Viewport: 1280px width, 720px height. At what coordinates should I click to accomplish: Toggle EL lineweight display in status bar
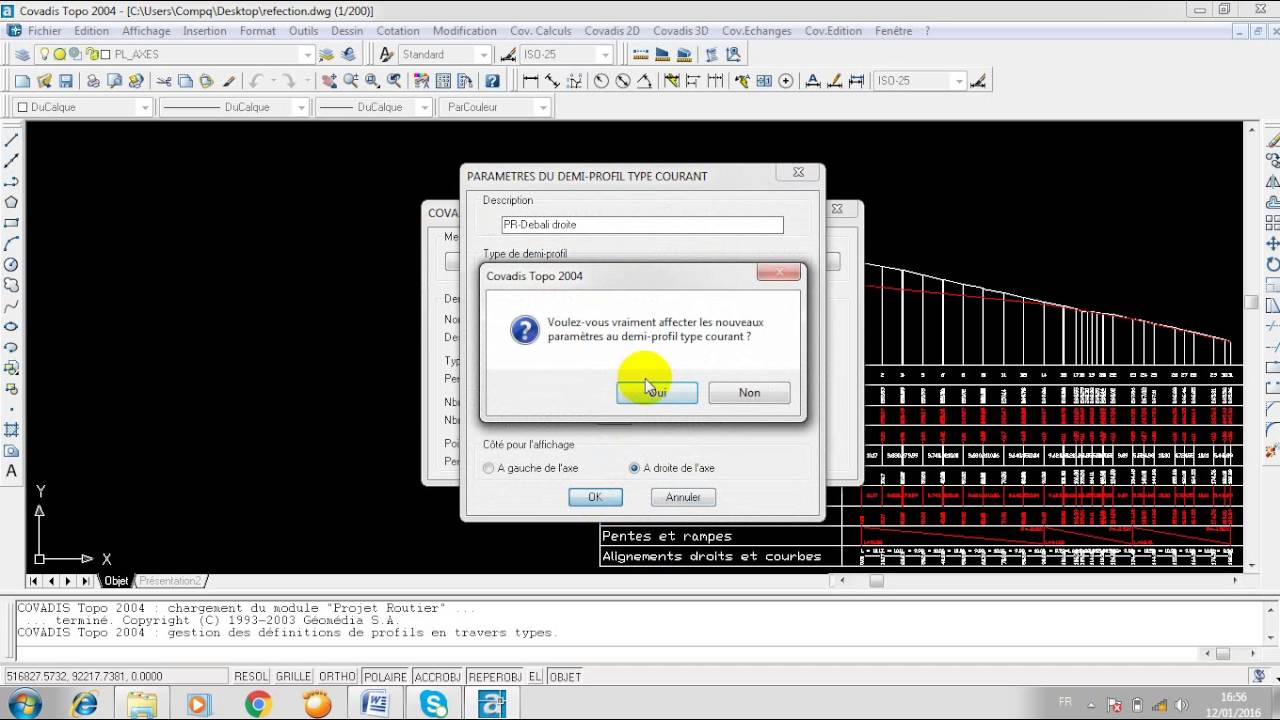pyautogui.click(x=536, y=677)
